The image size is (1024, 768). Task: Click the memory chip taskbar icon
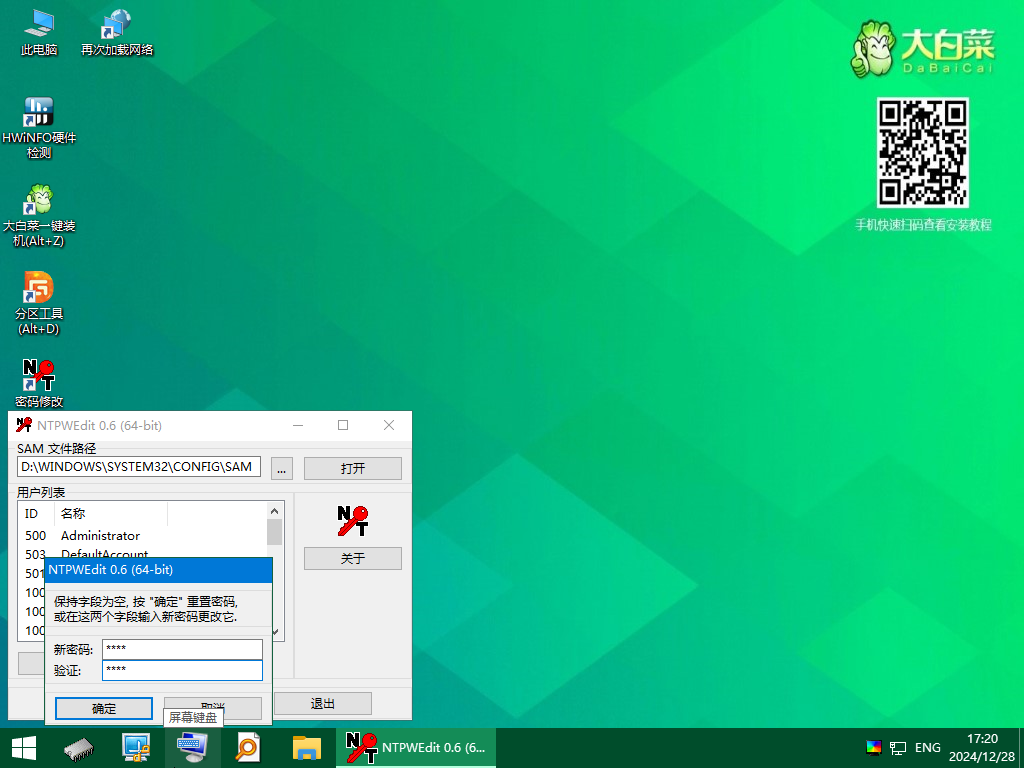(80, 747)
